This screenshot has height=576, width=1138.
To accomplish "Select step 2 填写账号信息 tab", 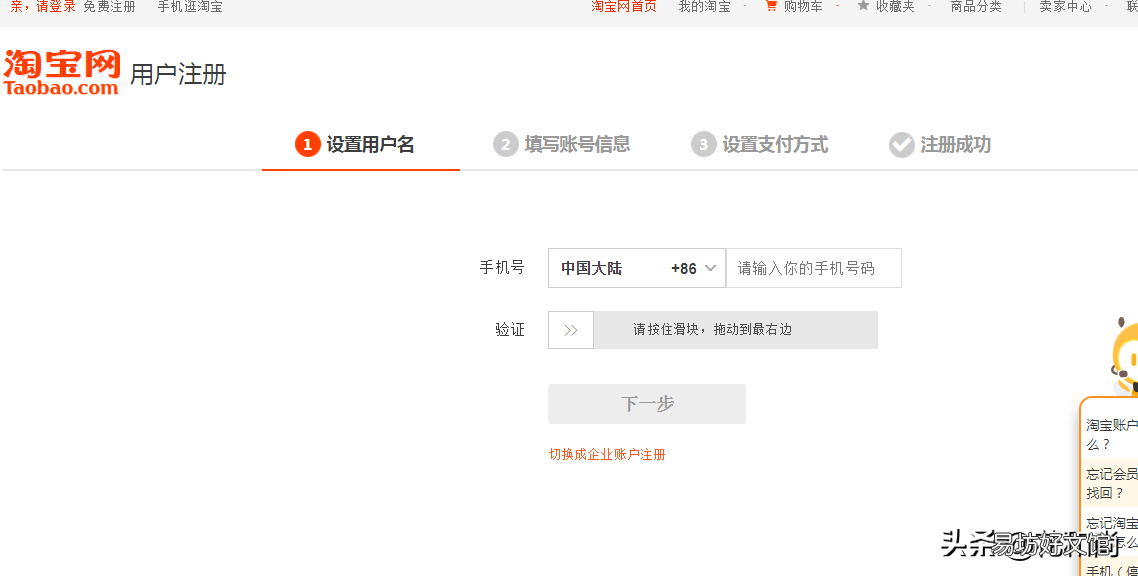I will [561, 144].
